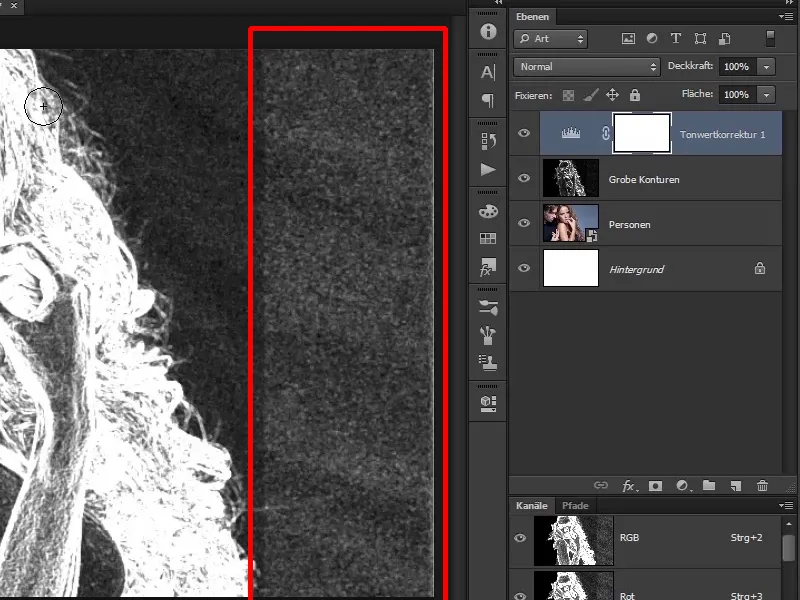This screenshot has width=800, height=600.
Task: Open the grid-shaped panel icon below the palette
Action: (x=488, y=238)
